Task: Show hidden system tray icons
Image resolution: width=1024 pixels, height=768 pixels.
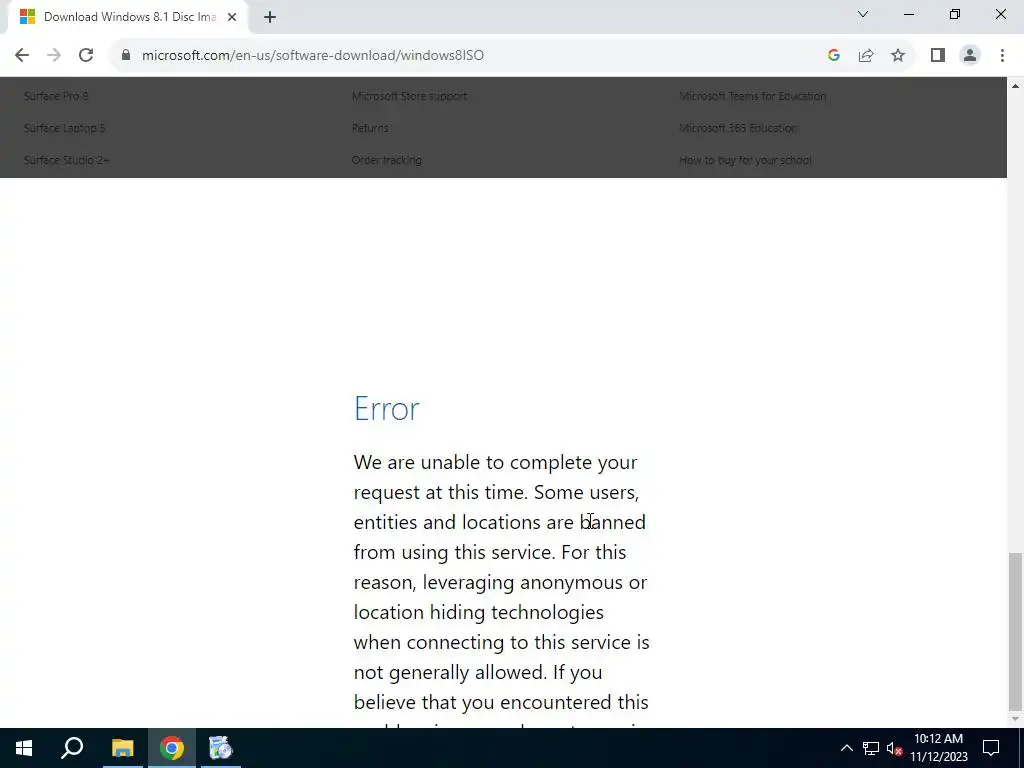Action: coord(846,748)
